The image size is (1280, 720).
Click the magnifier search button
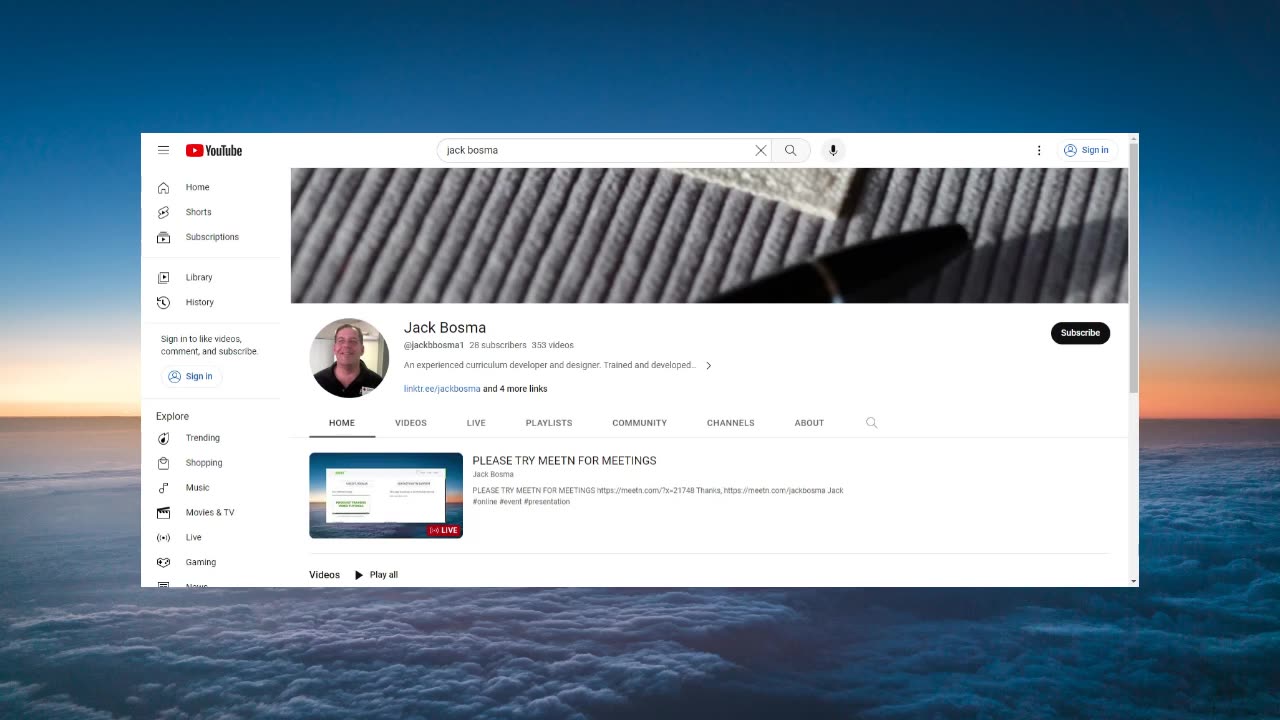point(791,150)
